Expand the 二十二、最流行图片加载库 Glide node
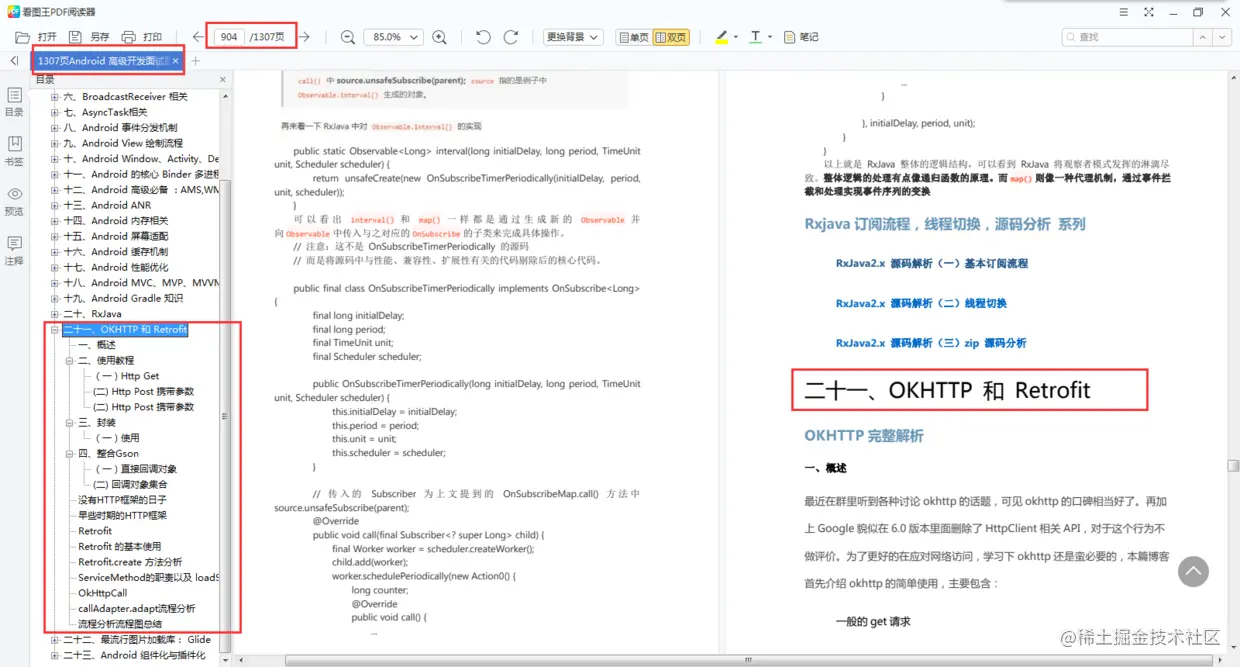The image size is (1240, 667). coord(55,639)
